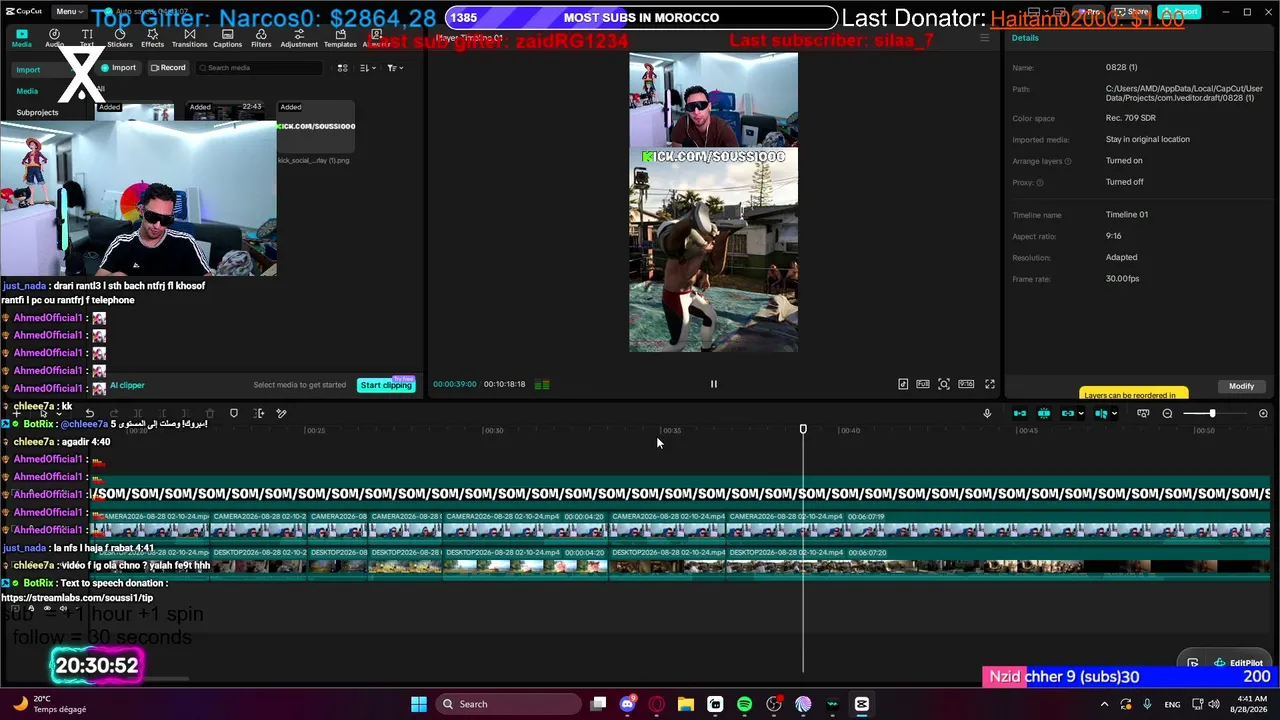Switch media grid view layout
The height and width of the screenshot is (720, 1280).
[x=342, y=68]
